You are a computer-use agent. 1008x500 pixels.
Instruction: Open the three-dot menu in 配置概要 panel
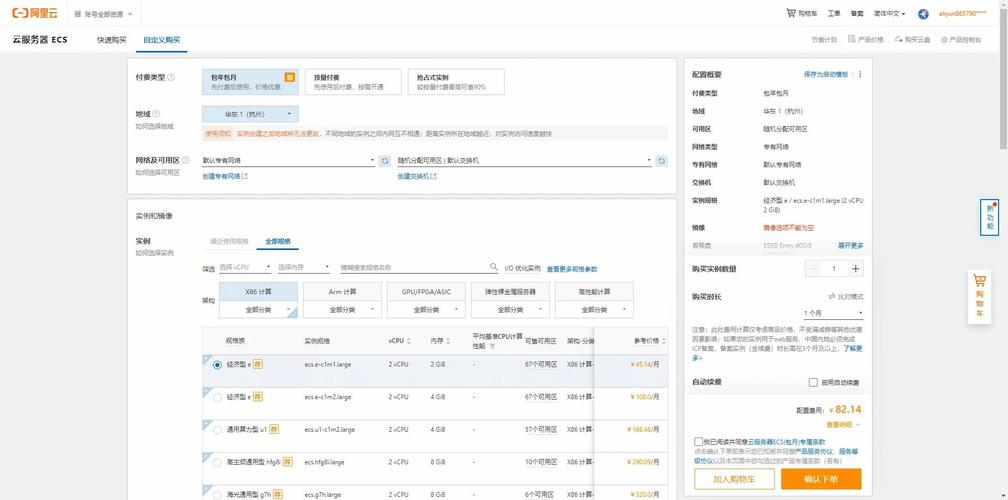tap(860, 75)
